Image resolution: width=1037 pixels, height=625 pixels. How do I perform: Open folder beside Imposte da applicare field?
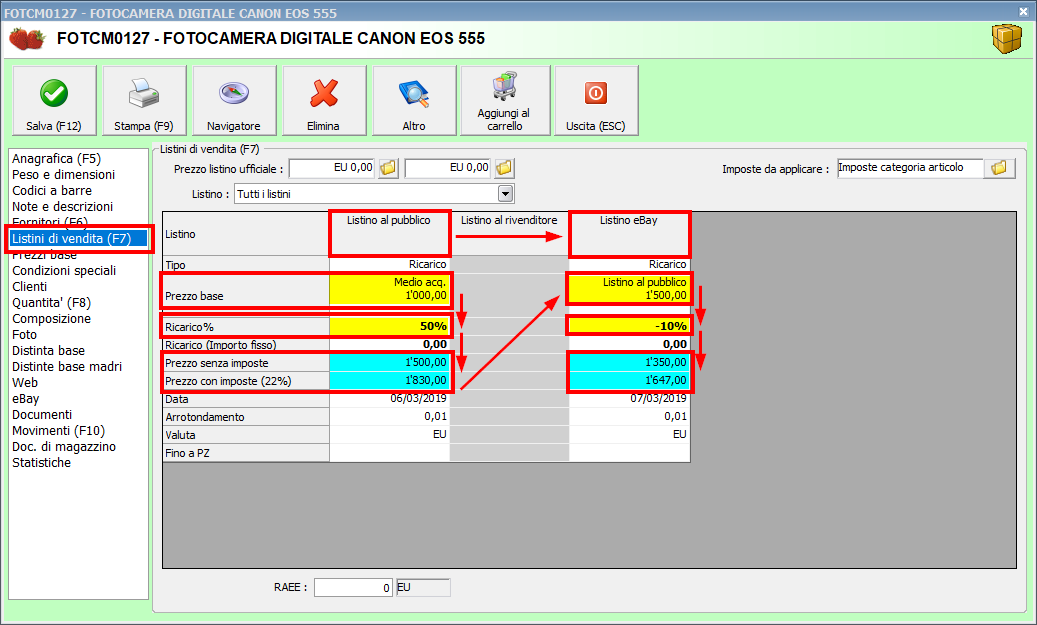tap(999, 168)
